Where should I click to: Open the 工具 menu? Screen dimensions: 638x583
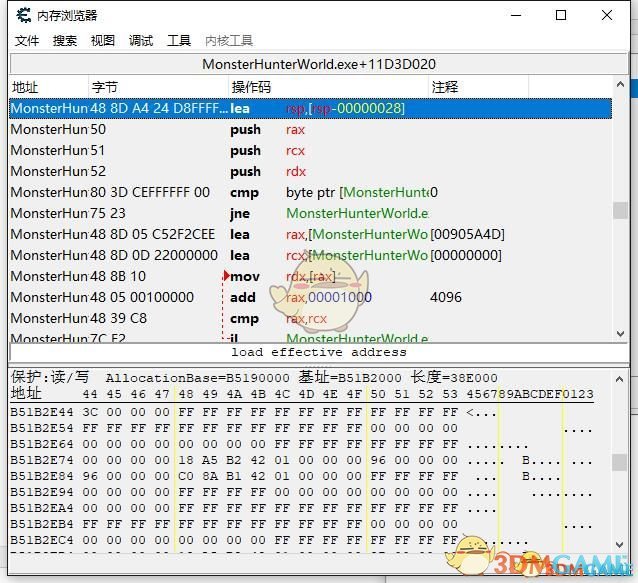pos(179,40)
